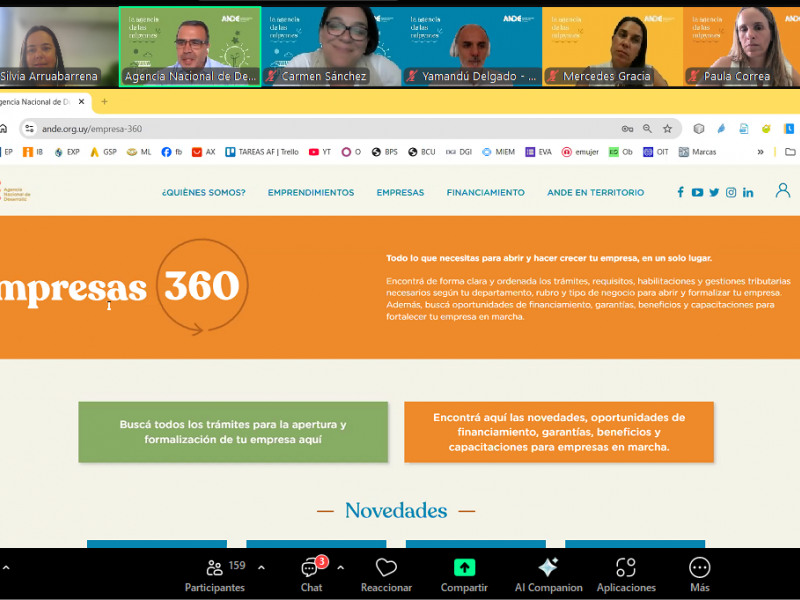
Task: Open the Zoom Chat panel
Action: coord(311,576)
